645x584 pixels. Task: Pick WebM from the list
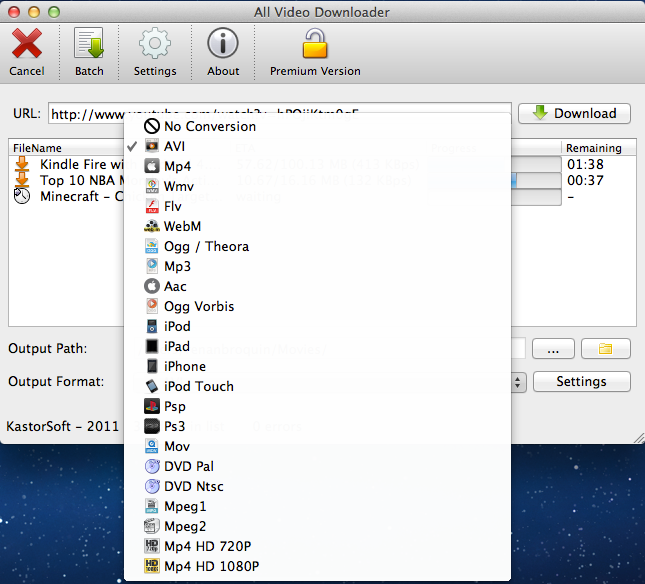[x=317, y=226]
